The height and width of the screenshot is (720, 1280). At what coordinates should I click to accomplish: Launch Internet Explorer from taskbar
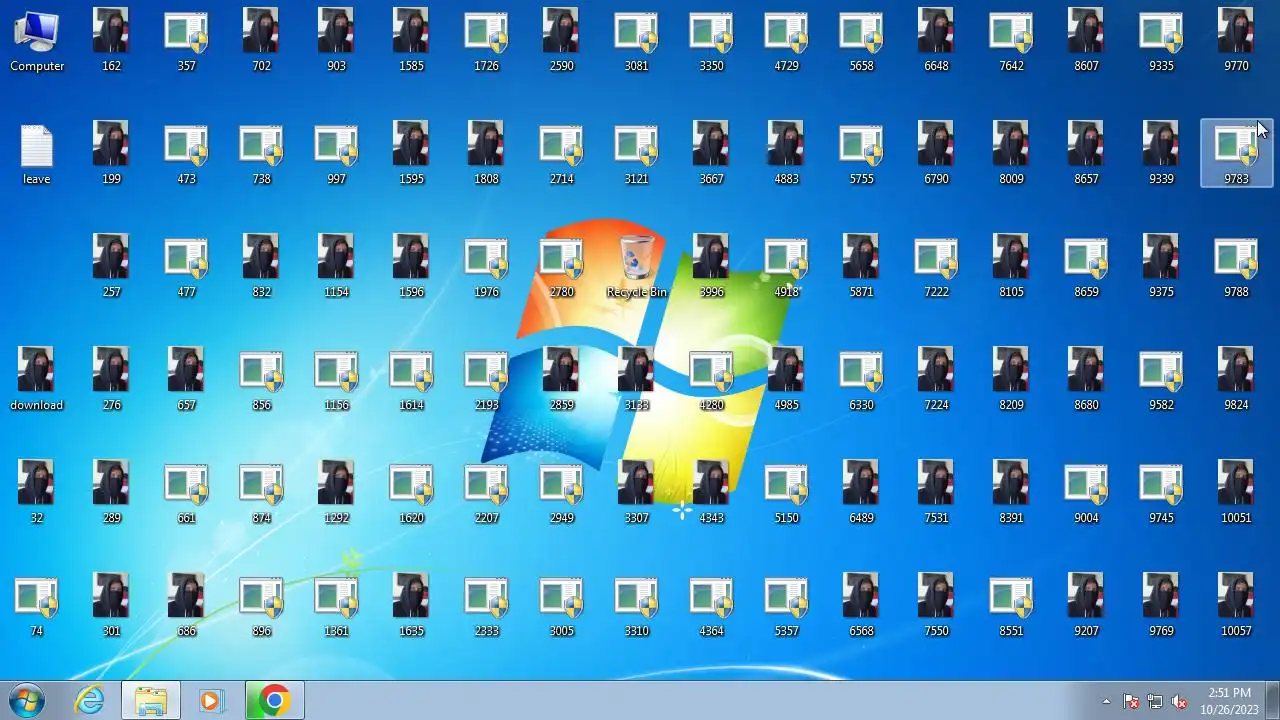pos(90,700)
